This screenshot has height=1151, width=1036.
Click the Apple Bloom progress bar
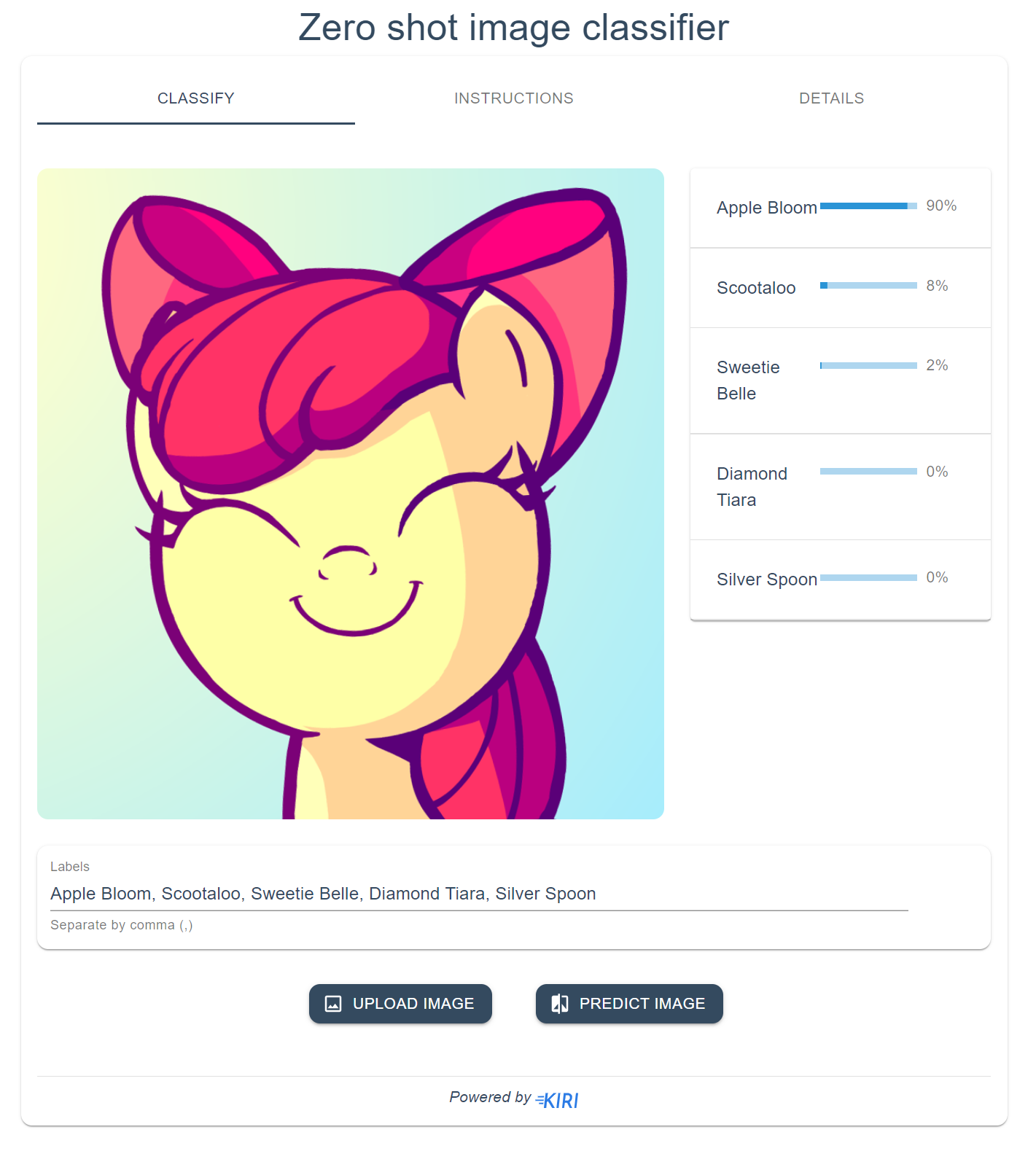(868, 206)
